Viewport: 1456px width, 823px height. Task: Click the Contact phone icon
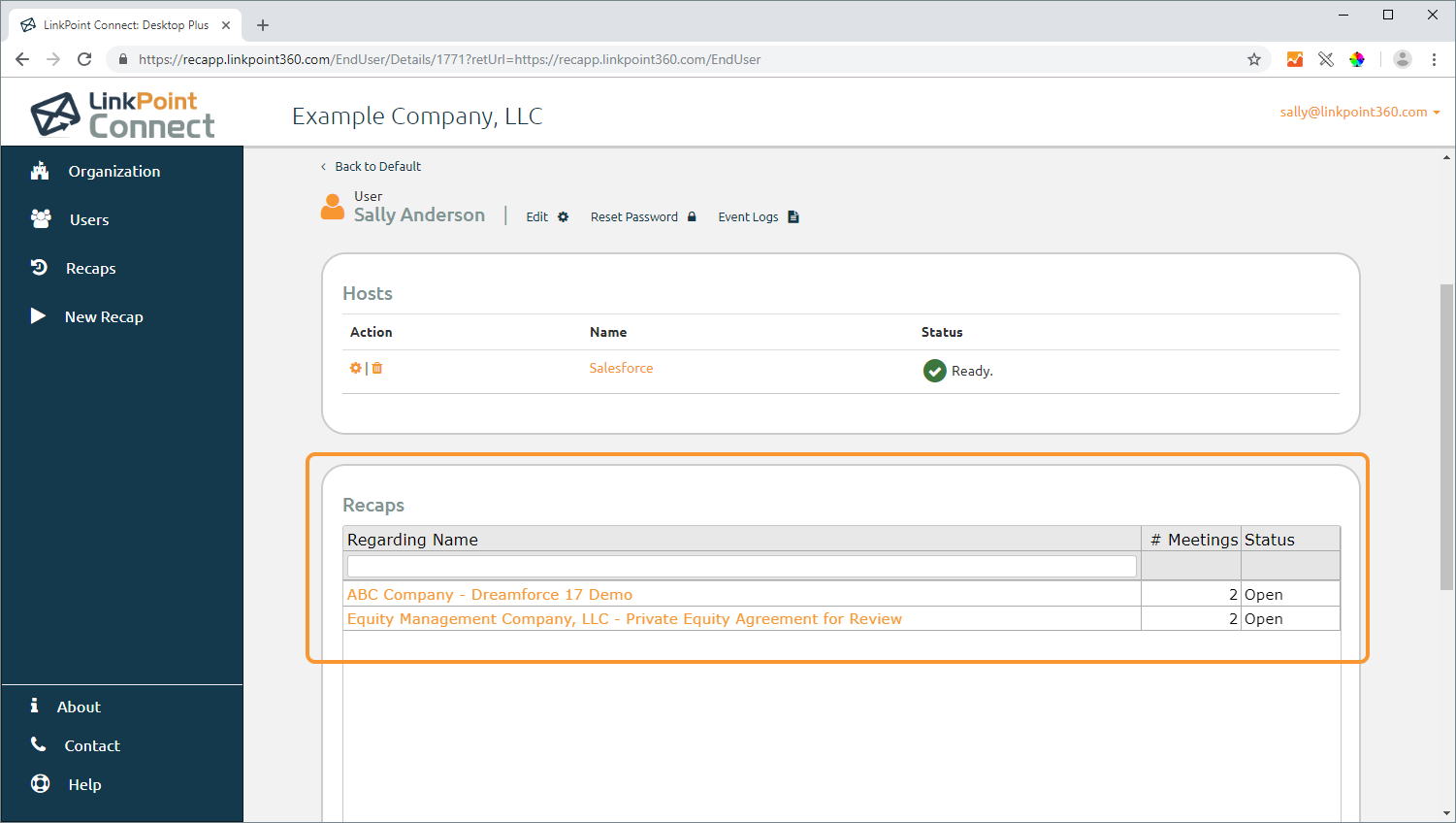click(x=39, y=744)
